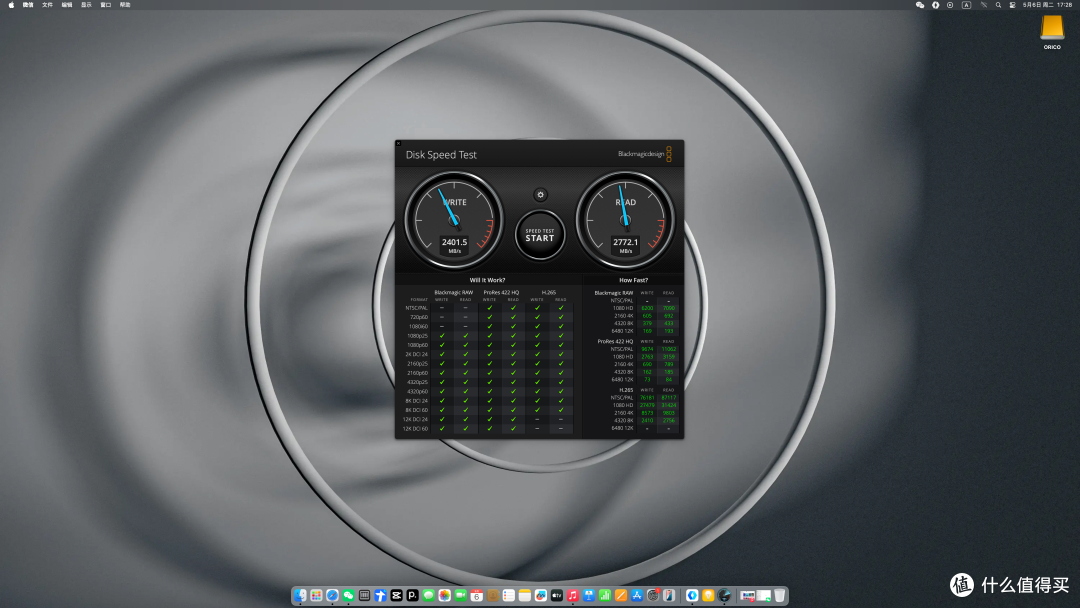Open Photos from the dock

click(444, 595)
